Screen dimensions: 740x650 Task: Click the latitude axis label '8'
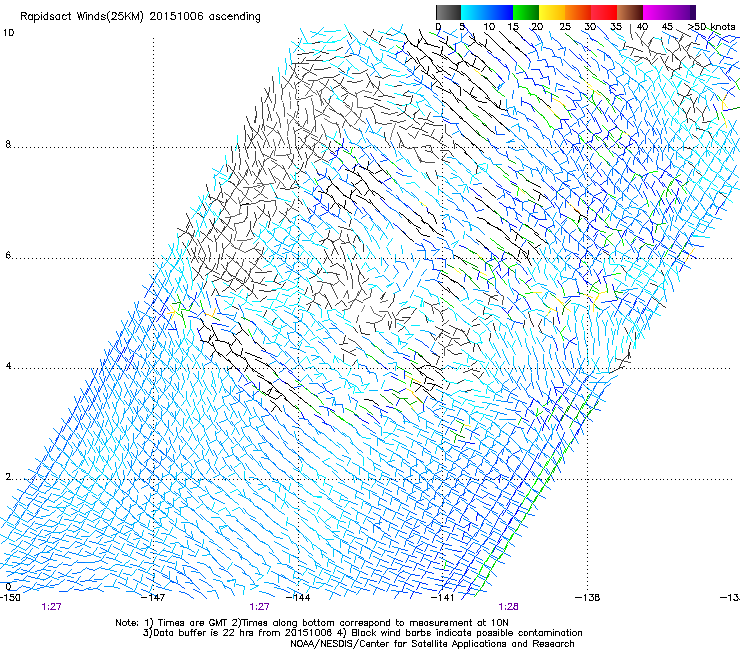coord(8,144)
